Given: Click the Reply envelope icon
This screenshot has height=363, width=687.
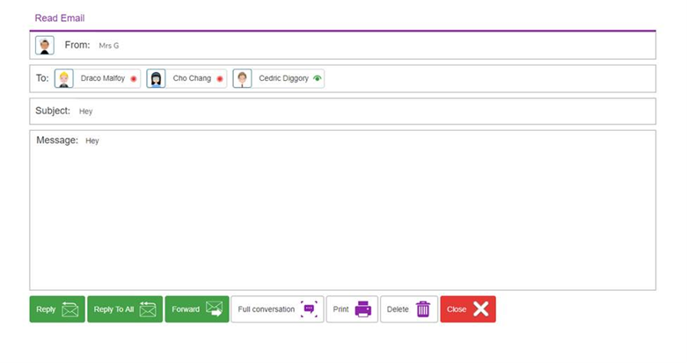Looking at the screenshot, I should coord(70,309).
